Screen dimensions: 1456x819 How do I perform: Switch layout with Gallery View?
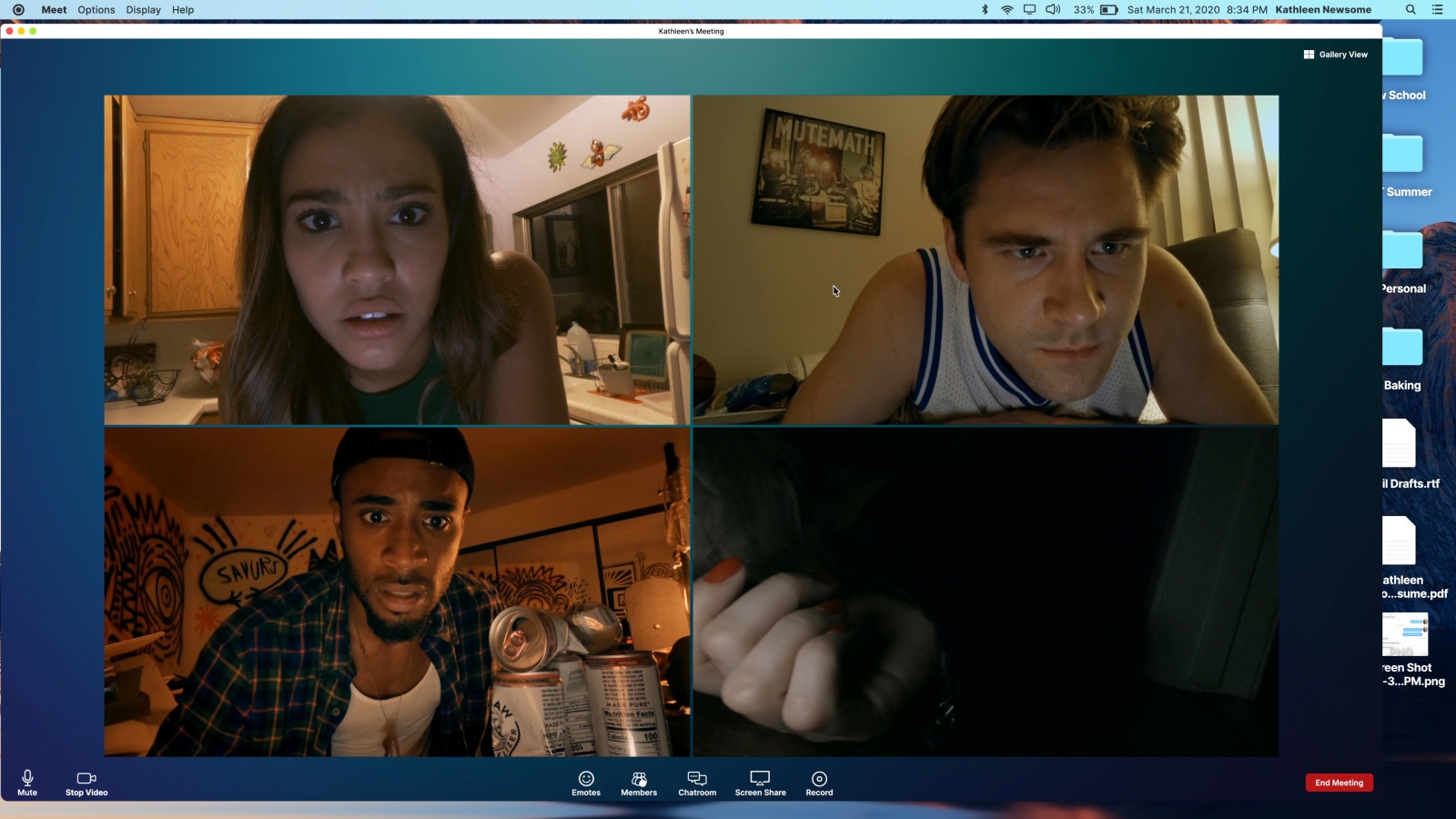coord(1335,55)
